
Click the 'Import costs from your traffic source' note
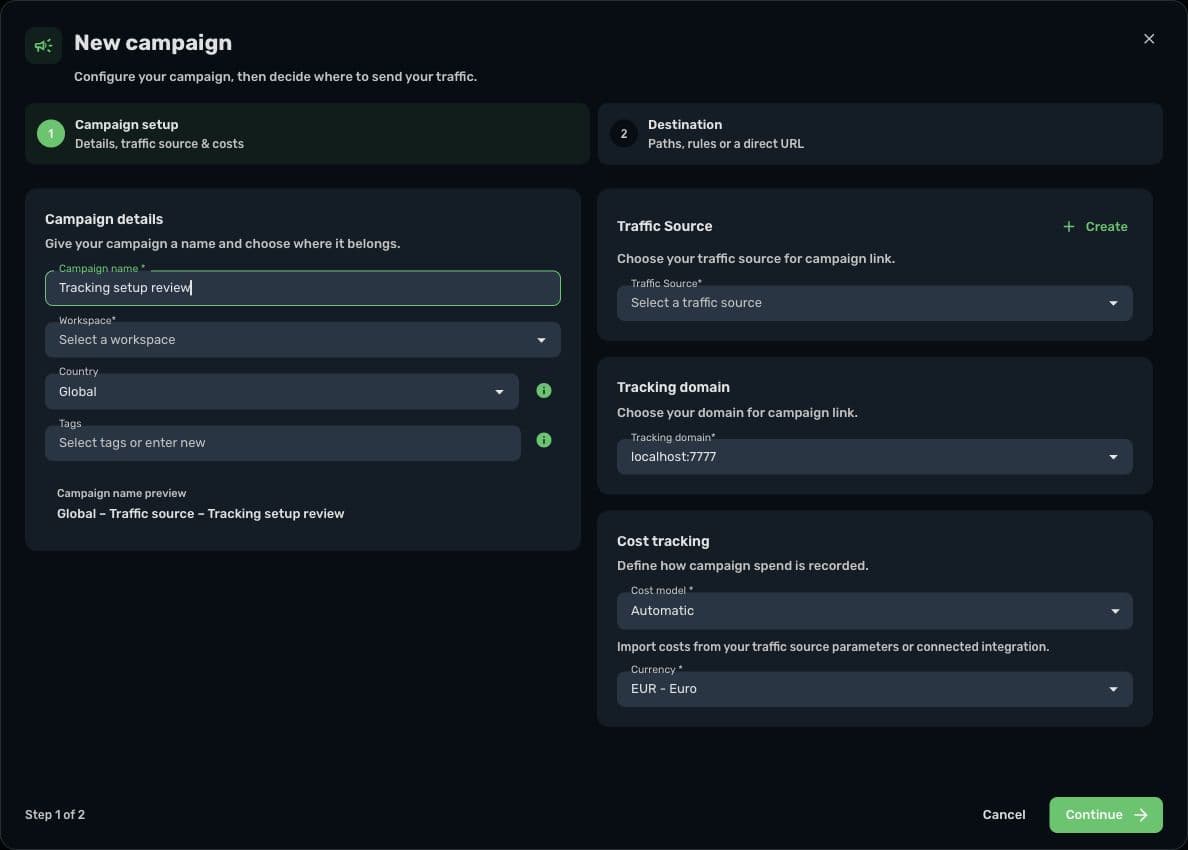[x=833, y=647]
